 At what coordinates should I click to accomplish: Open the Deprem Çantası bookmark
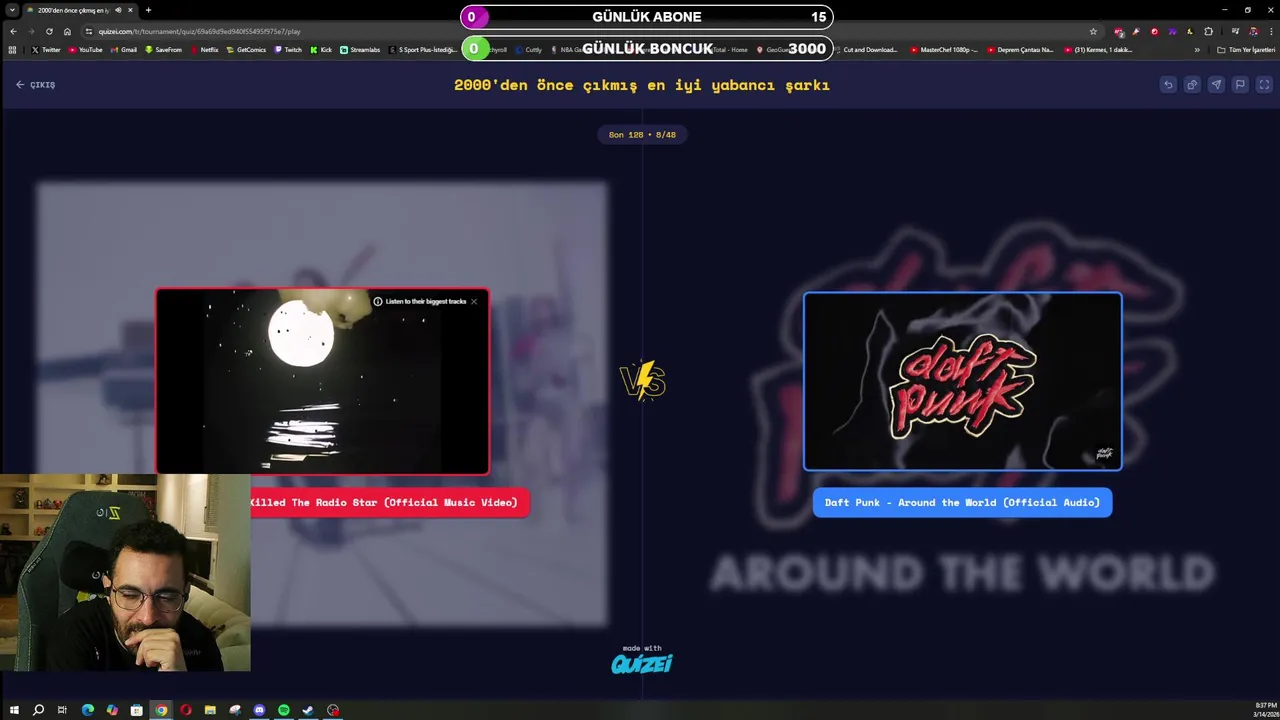(x=1020, y=49)
